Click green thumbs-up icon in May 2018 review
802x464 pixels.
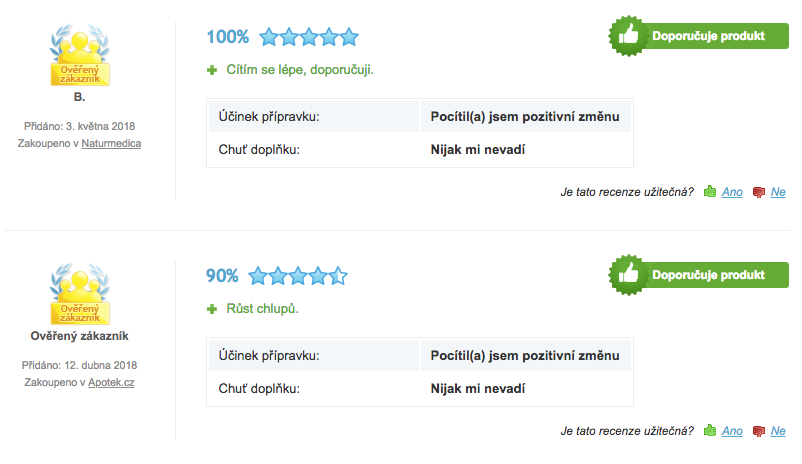709,192
